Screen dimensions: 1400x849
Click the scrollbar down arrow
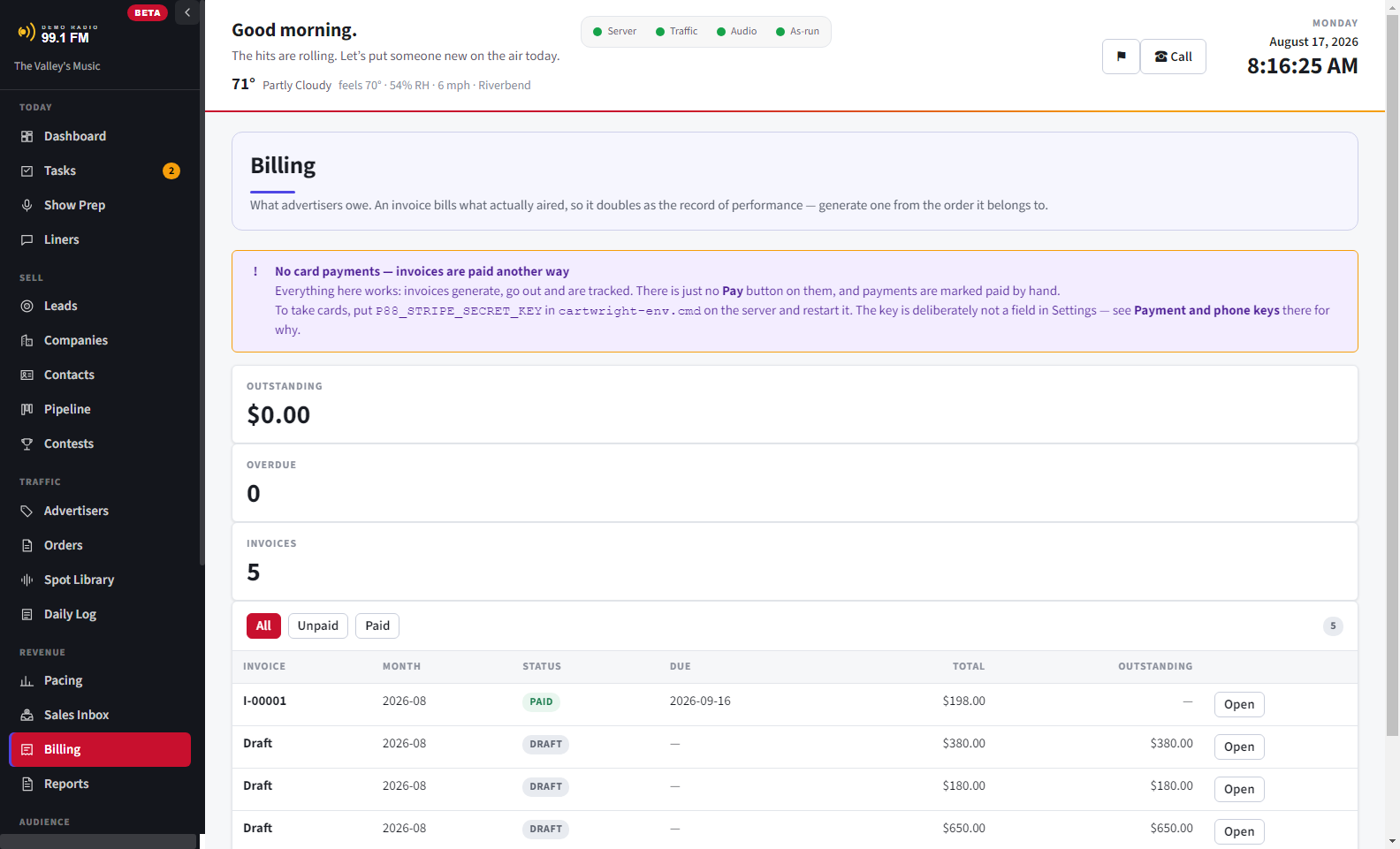[x=1392, y=842]
